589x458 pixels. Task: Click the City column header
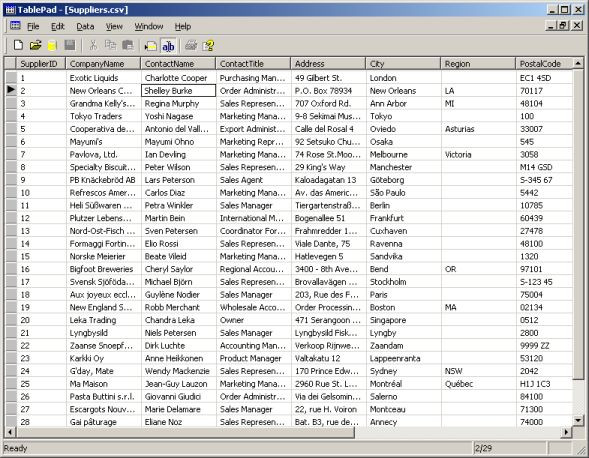point(403,63)
